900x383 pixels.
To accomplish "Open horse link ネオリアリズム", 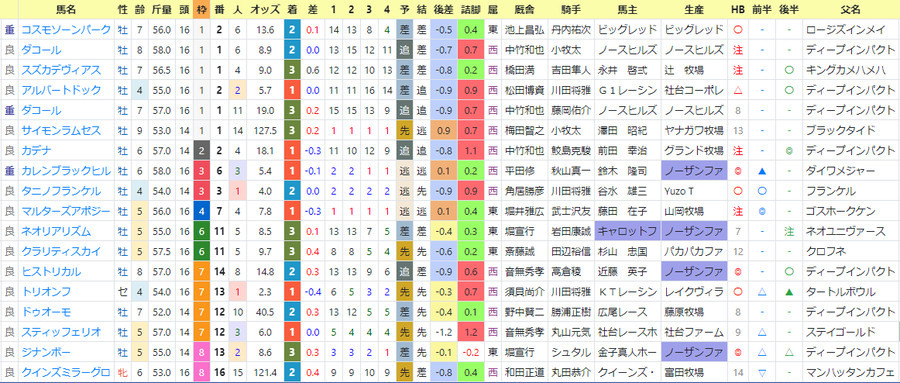I will click(x=56, y=231).
